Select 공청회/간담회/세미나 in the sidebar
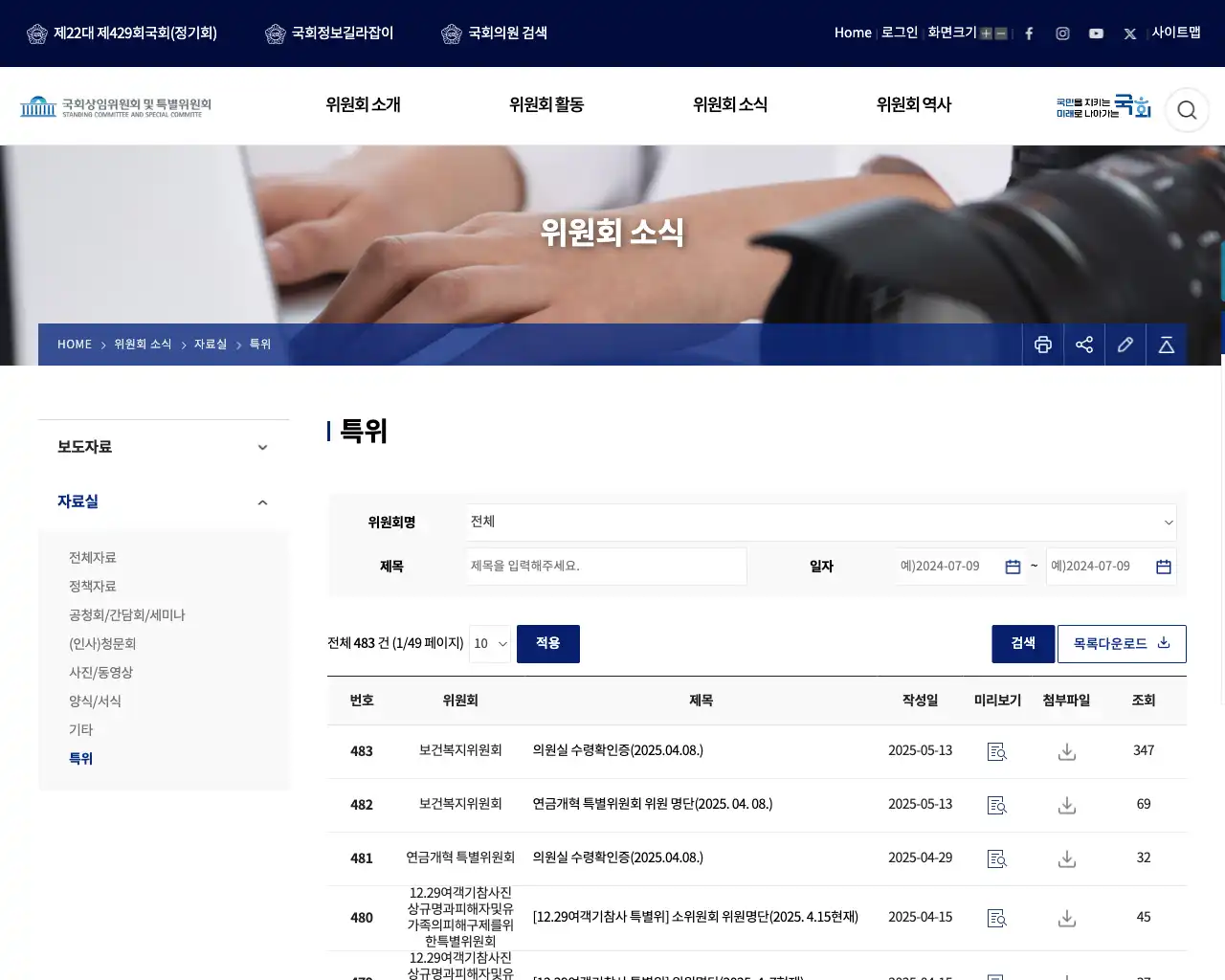Screen dimensions: 1225x980 point(127,614)
